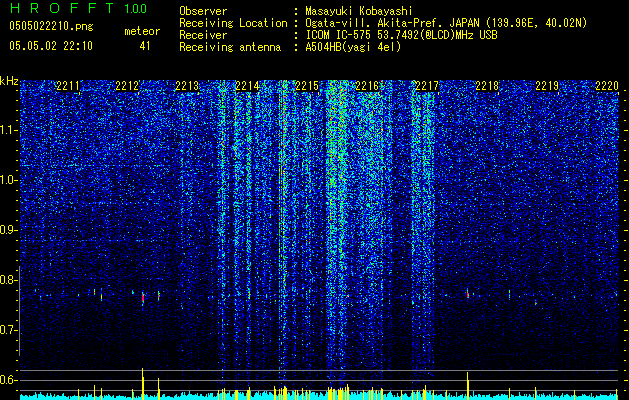Image resolution: width=629 pixels, height=400 pixels.
Task: Click the 2220 time marker
Action: tap(607, 86)
